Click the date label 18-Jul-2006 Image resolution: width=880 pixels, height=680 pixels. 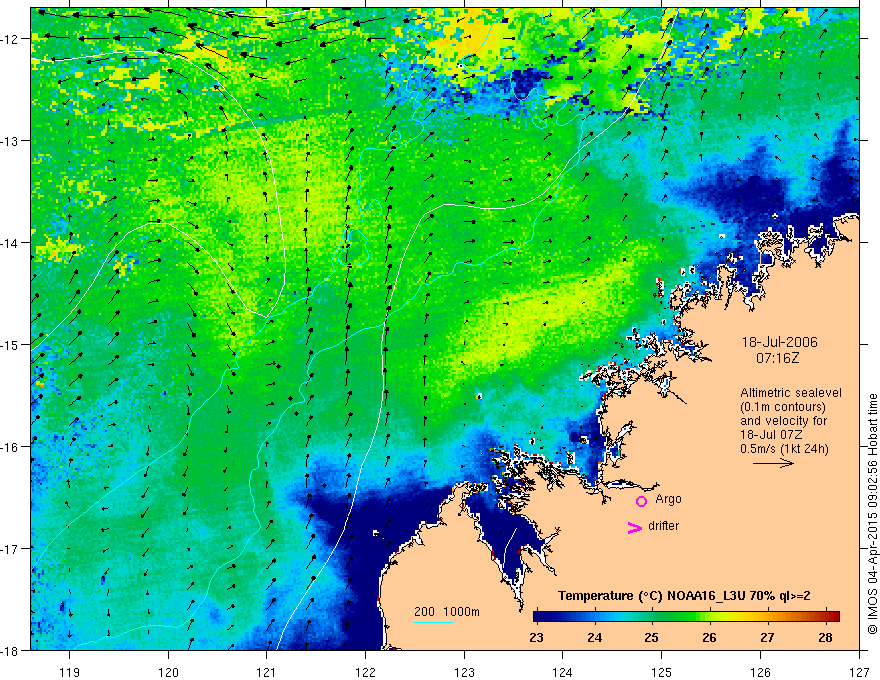(x=780, y=342)
